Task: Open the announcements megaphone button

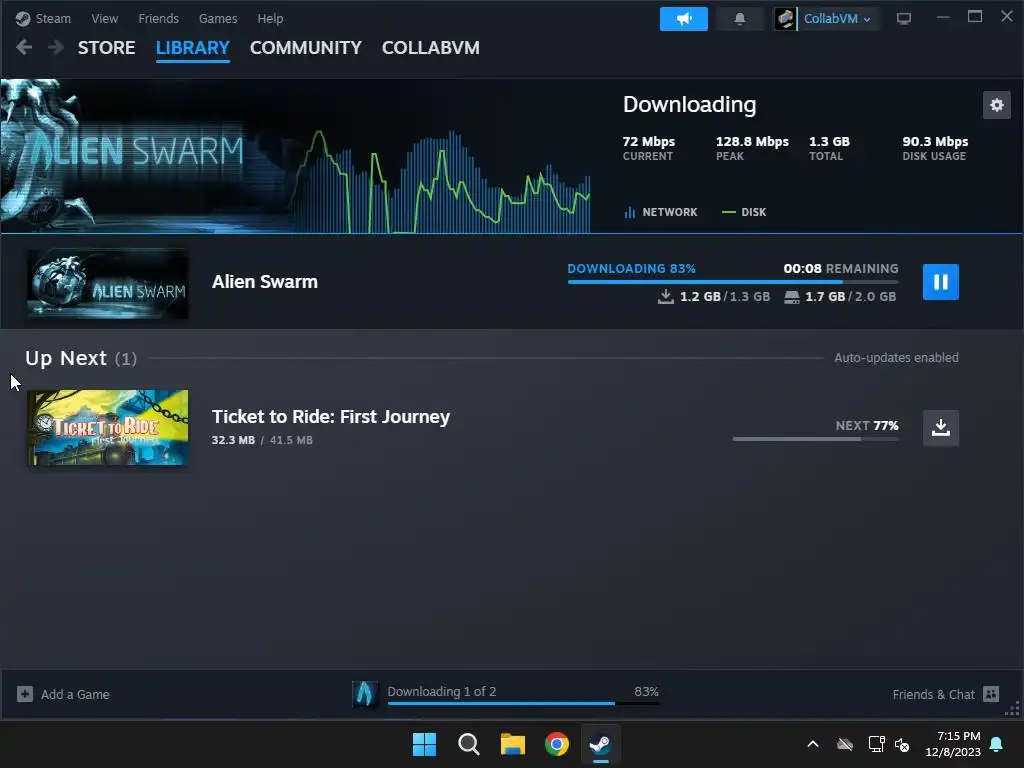Action: point(684,19)
